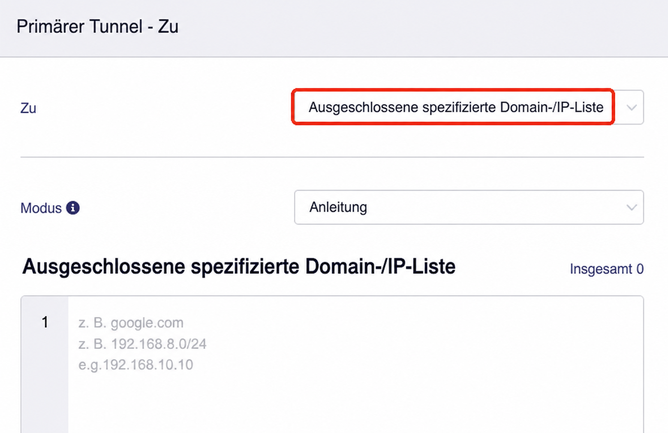Expand the Zu dropdown chevron arrow
The image size is (668, 433).
coord(631,107)
